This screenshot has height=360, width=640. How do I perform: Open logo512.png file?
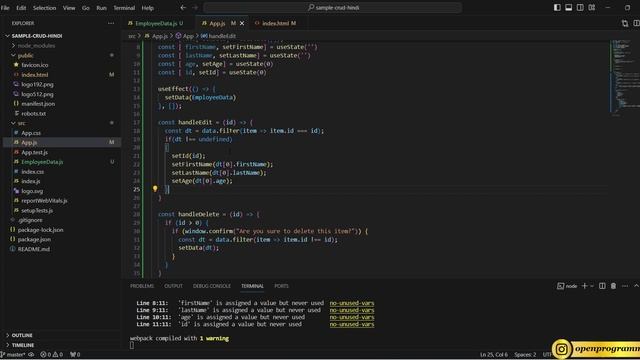(37, 94)
